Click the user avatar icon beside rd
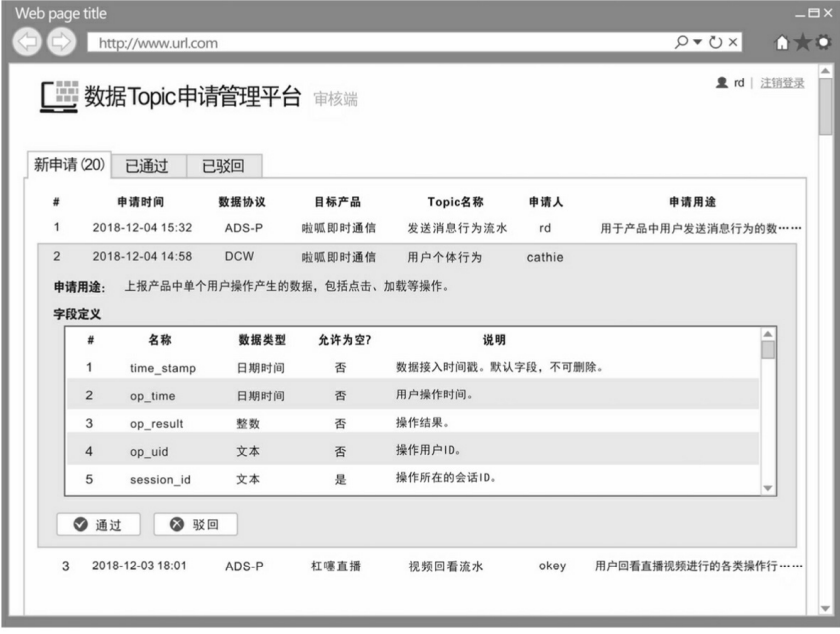This screenshot has height=634, width=840. [722, 83]
